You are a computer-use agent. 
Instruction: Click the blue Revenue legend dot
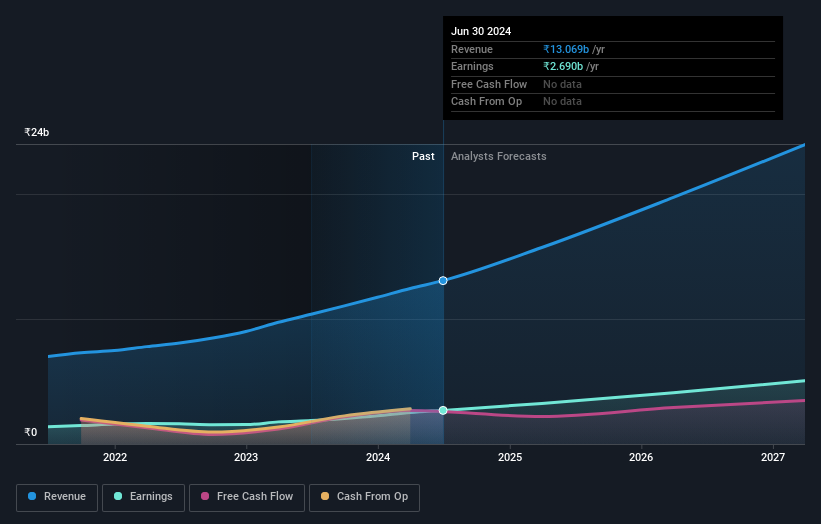point(32,496)
